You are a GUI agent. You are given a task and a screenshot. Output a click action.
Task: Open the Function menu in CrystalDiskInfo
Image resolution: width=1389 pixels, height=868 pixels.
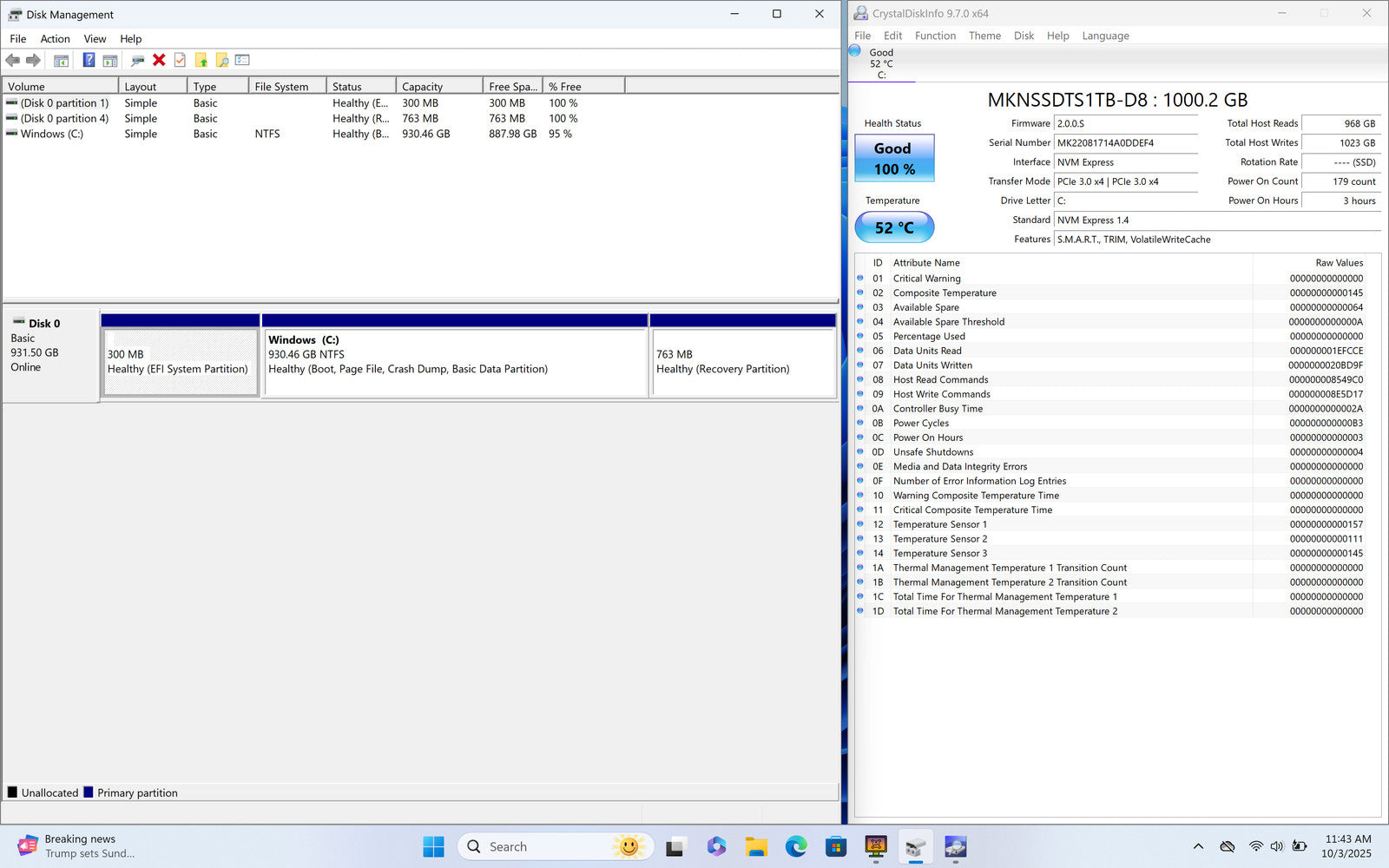[935, 36]
